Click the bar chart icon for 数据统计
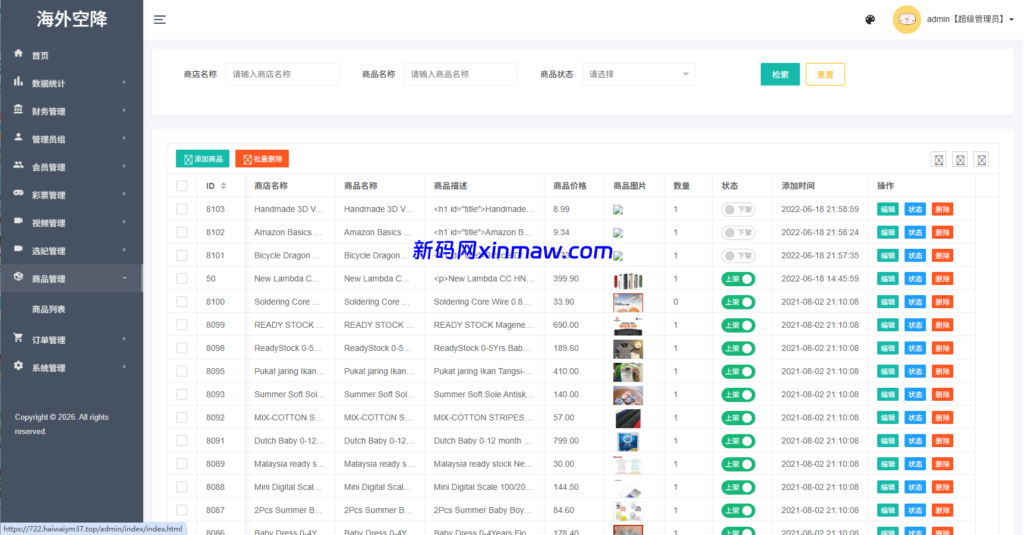 [x=18, y=82]
